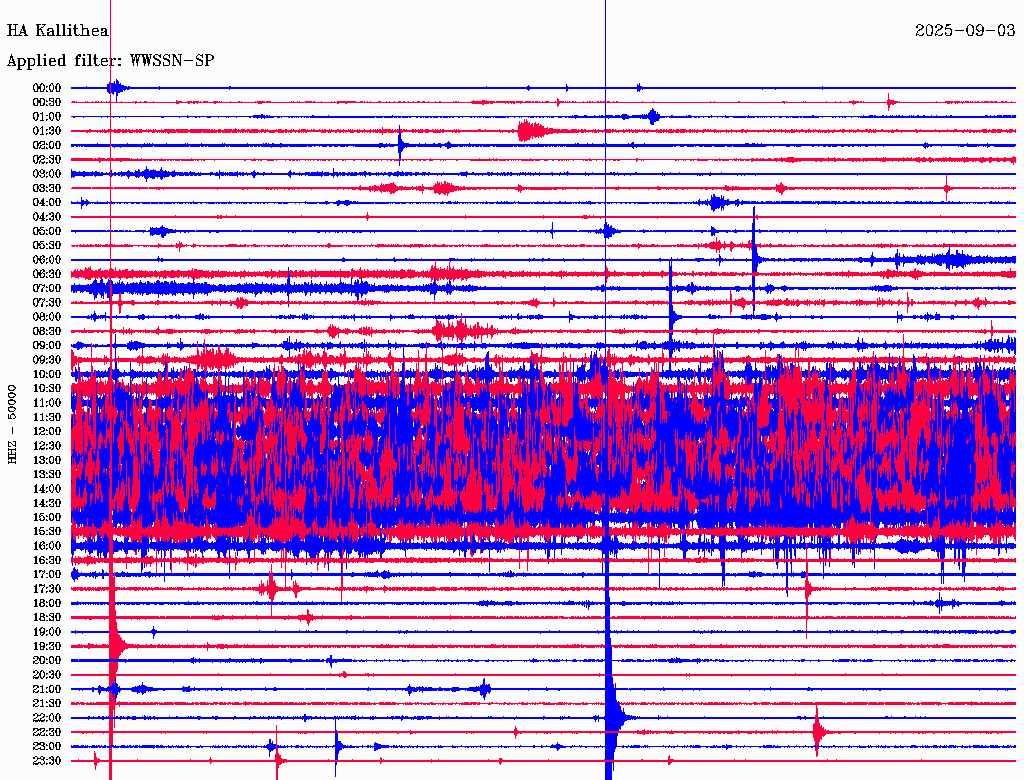Select the 19:00 time label

click(x=47, y=632)
